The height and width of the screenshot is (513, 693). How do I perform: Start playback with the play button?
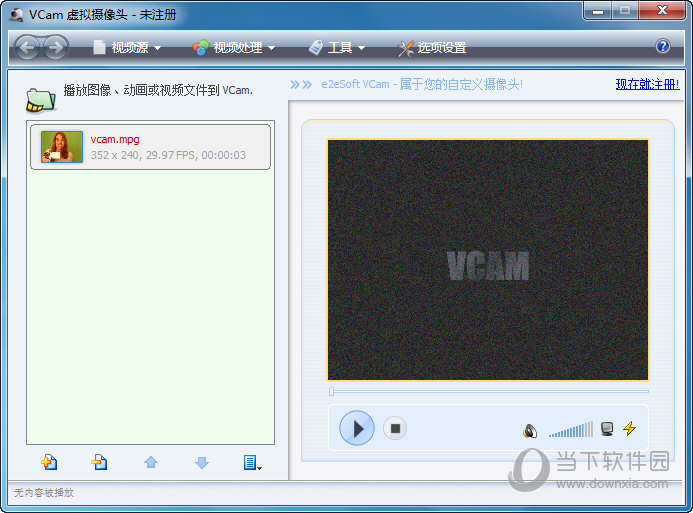click(357, 428)
